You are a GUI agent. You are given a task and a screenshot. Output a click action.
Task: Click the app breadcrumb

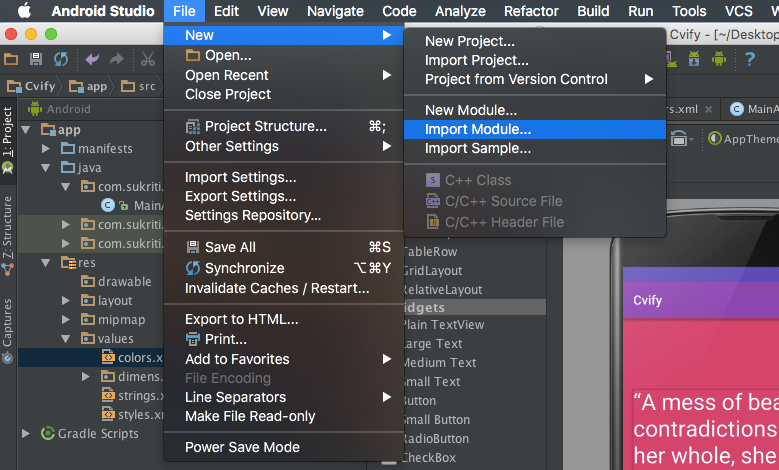click(88, 86)
